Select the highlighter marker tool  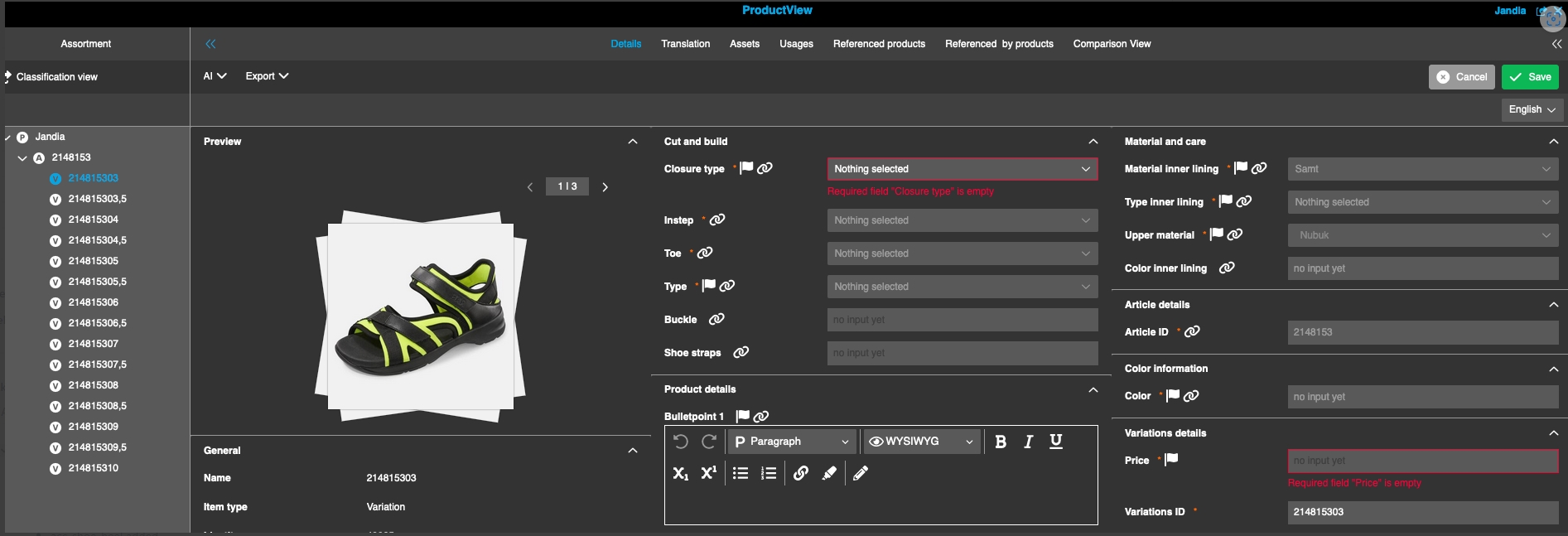(829, 473)
